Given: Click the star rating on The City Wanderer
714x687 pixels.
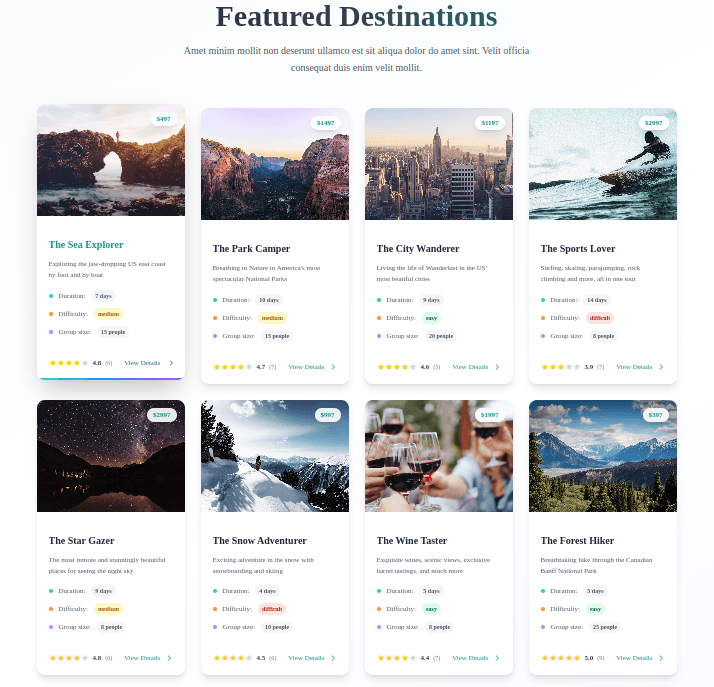Looking at the screenshot, I should pyautogui.click(x=397, y=367).
